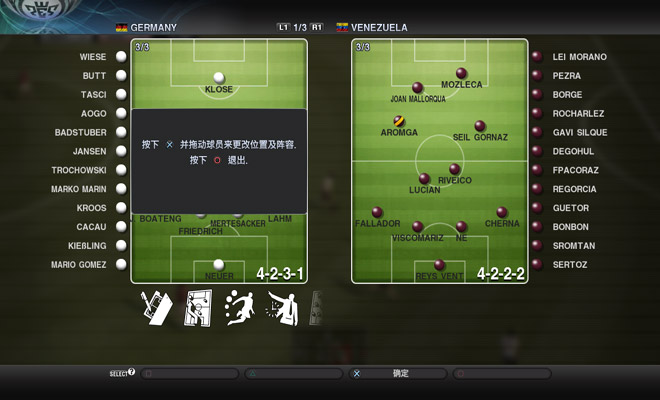This screenshot has width=660, height=400.
Task: Open the manager instructions icon
Action: tap(282, 309)
